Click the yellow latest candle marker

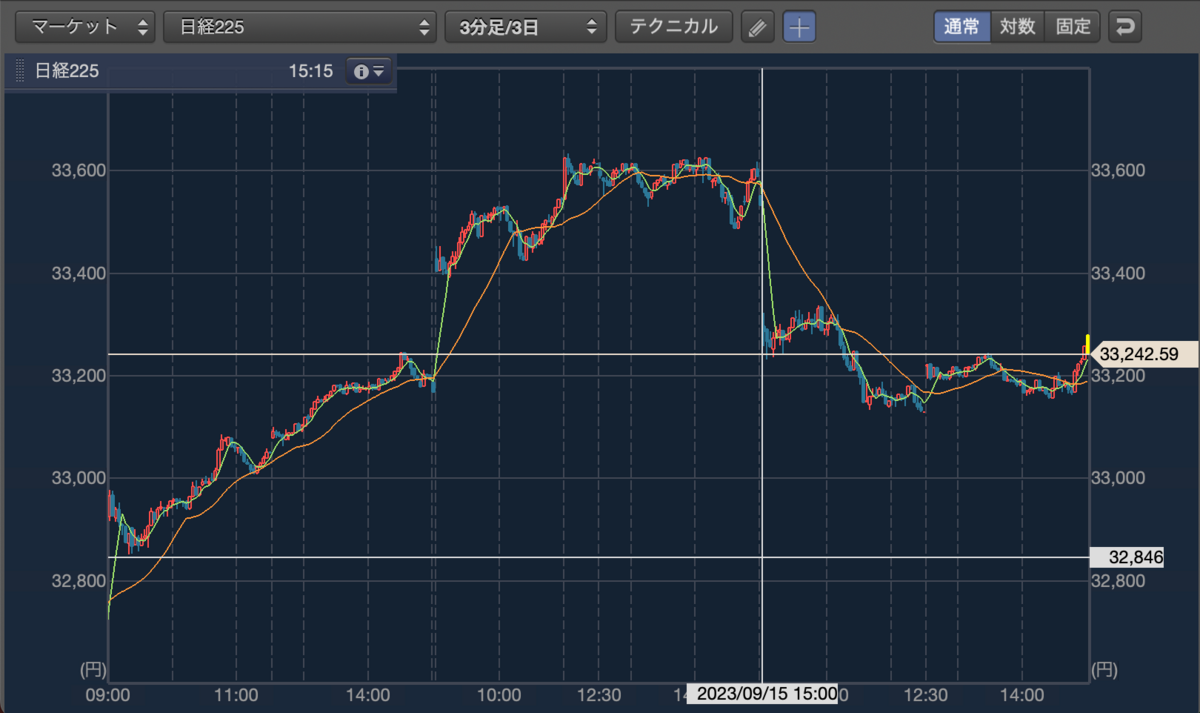click(x=1088, y=342)
